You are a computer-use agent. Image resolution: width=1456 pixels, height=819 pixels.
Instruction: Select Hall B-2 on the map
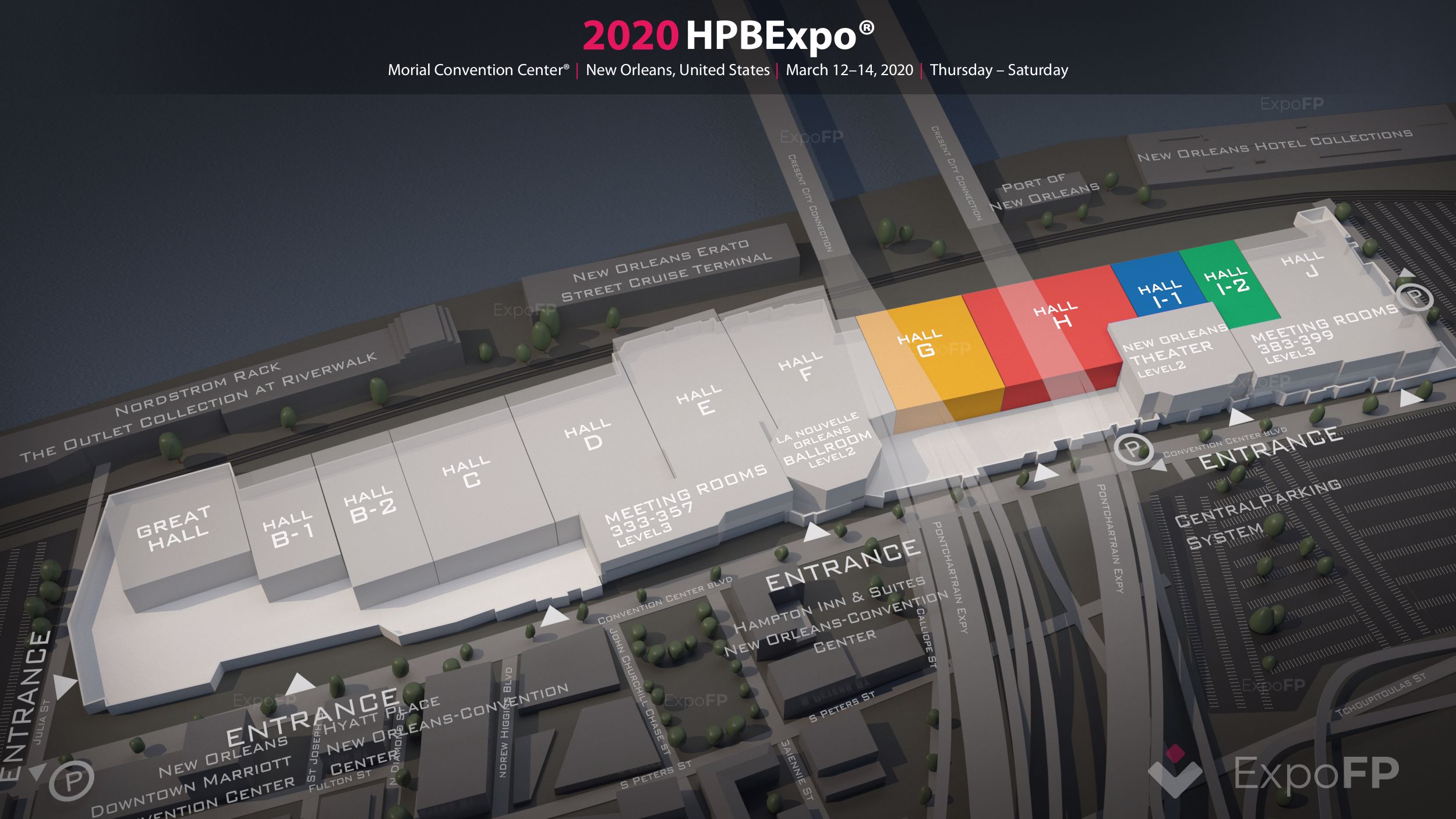click(370, 505)
